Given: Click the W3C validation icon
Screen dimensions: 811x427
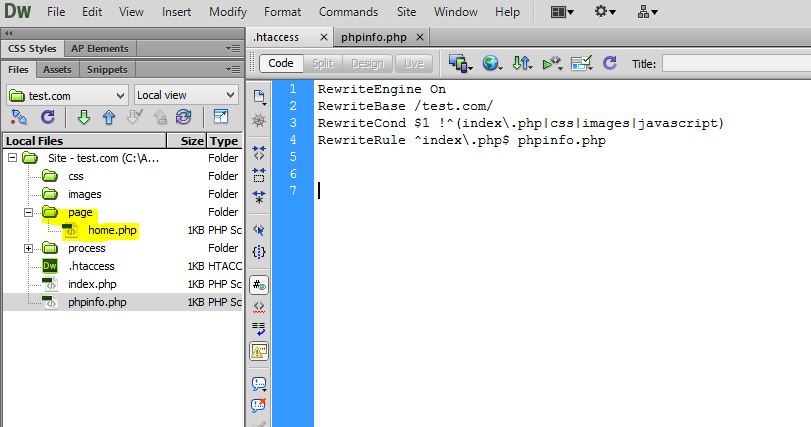Looking at the screenshot, I should pos(552,64).
